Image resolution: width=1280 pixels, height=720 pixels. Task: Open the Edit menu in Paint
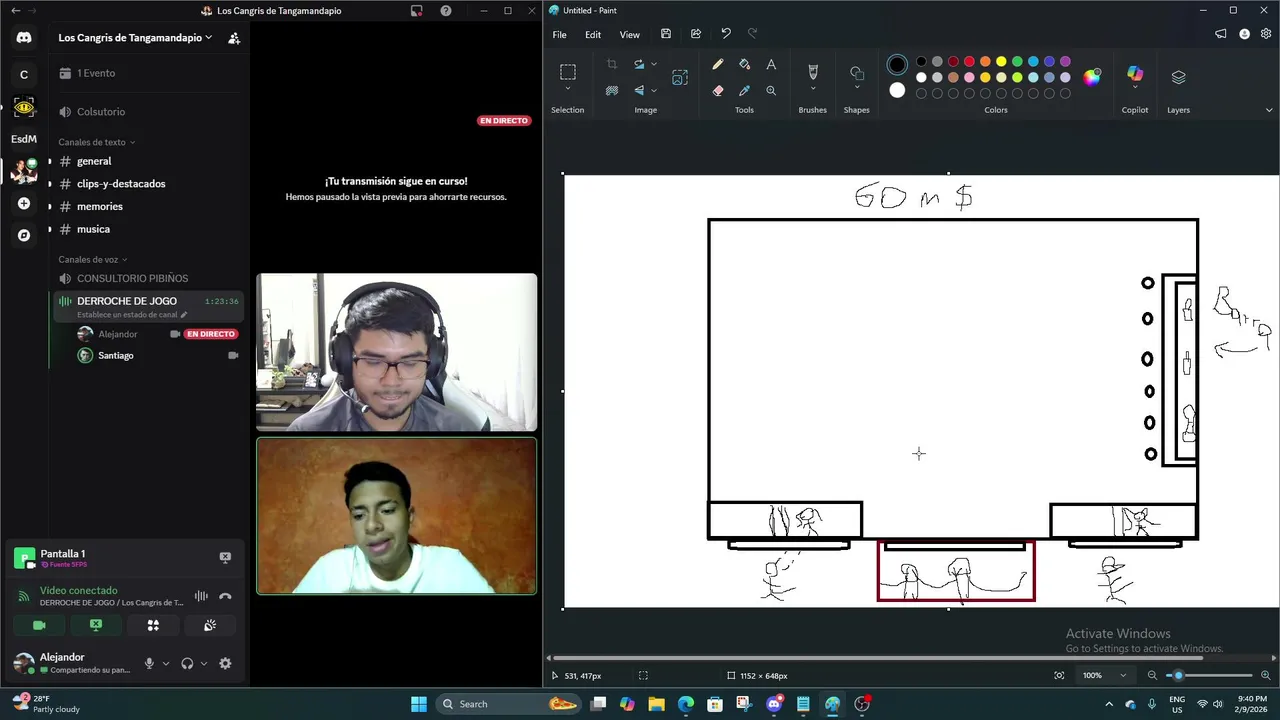tap(593, 34)
